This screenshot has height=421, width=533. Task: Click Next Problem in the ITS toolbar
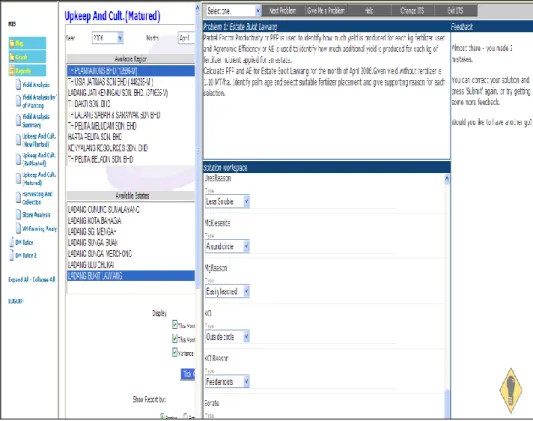click(283, 11)
